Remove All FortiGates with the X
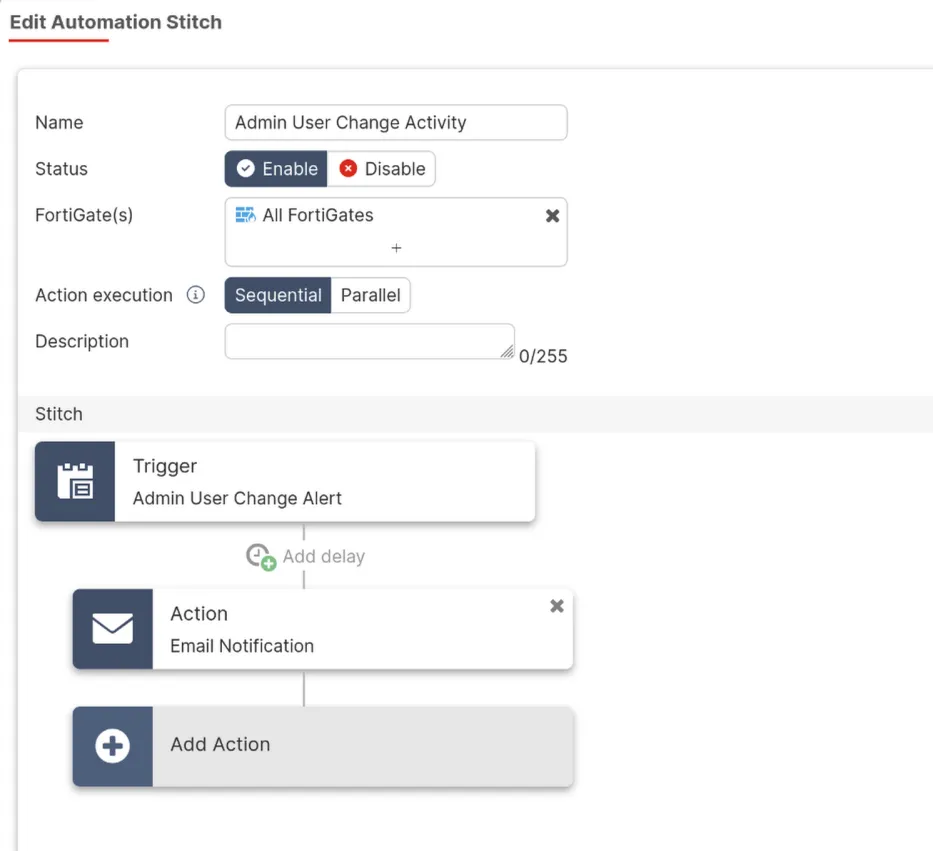This screenshot has height=851, width=933. pyautogui.click(x=552, y=214)
